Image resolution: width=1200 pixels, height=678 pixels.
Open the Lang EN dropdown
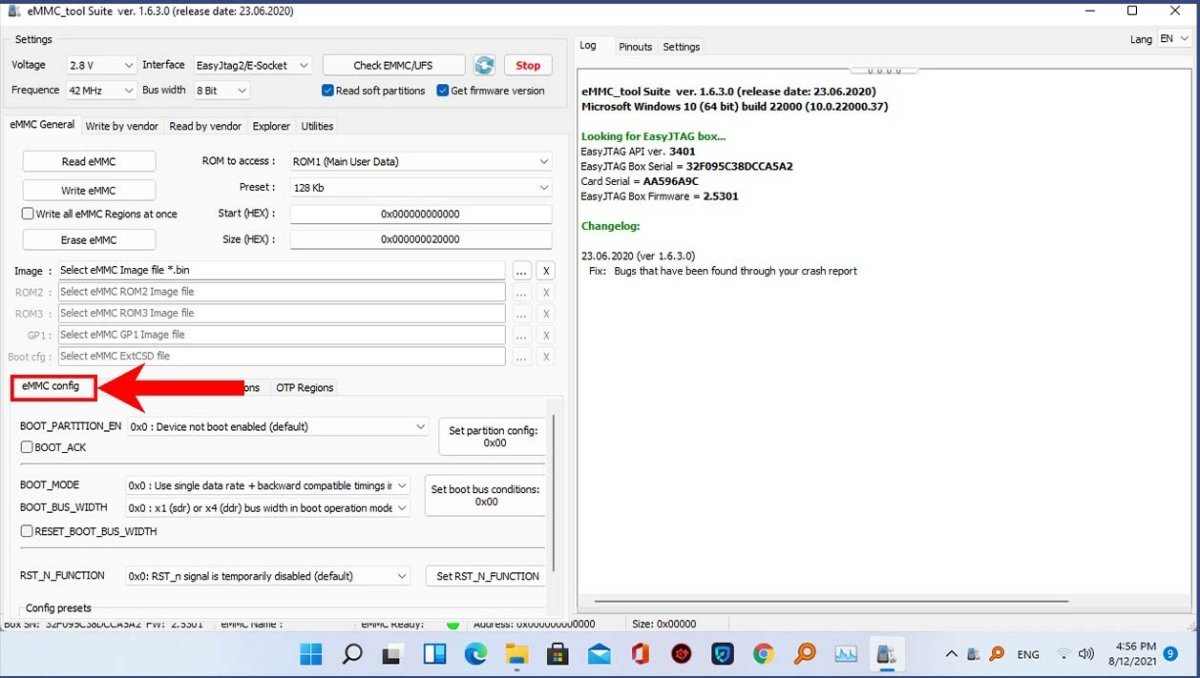point(1175,39)
